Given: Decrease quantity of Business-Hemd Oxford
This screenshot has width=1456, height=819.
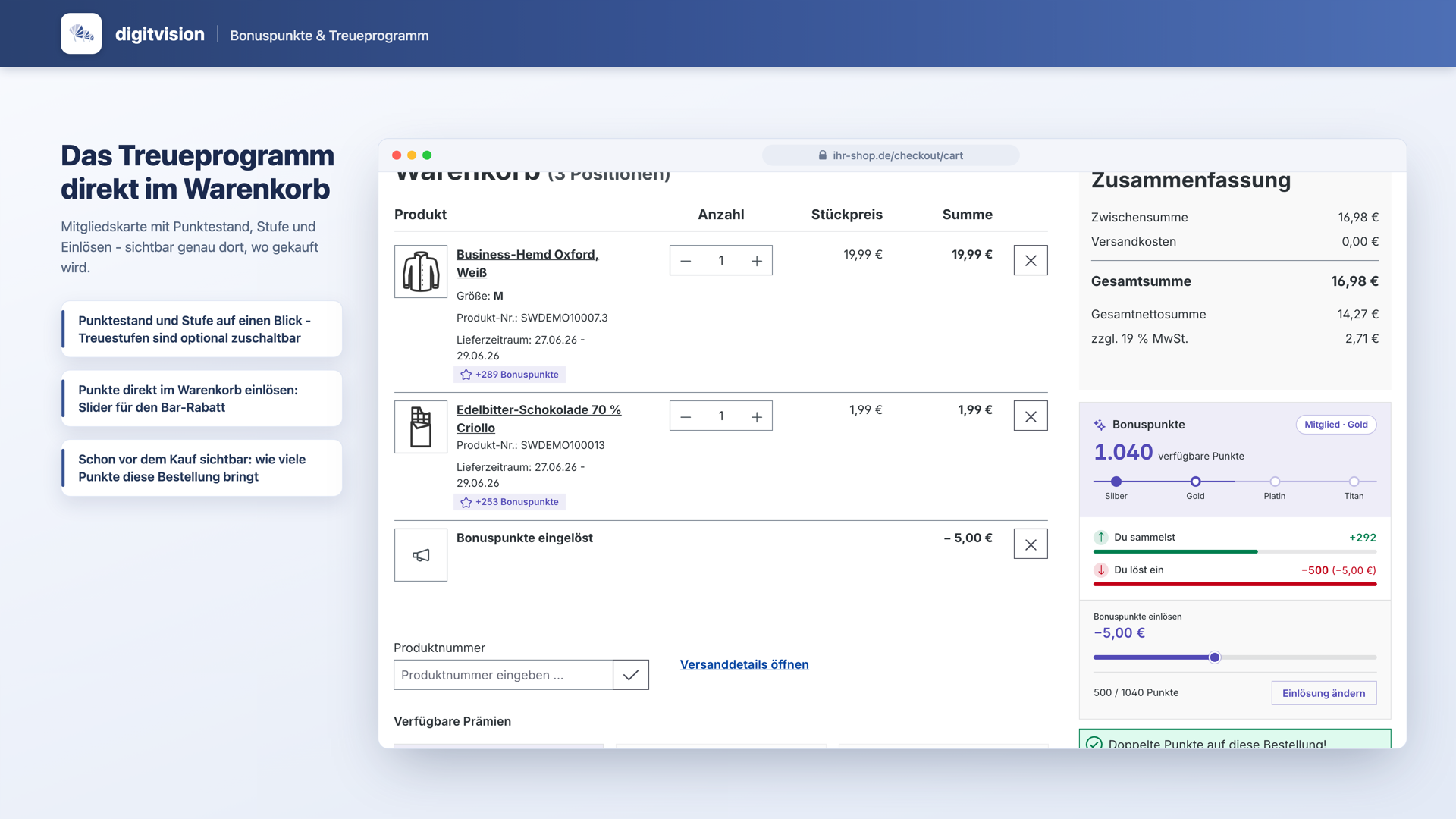Looking at the screenshot, I should pos(686,260).
